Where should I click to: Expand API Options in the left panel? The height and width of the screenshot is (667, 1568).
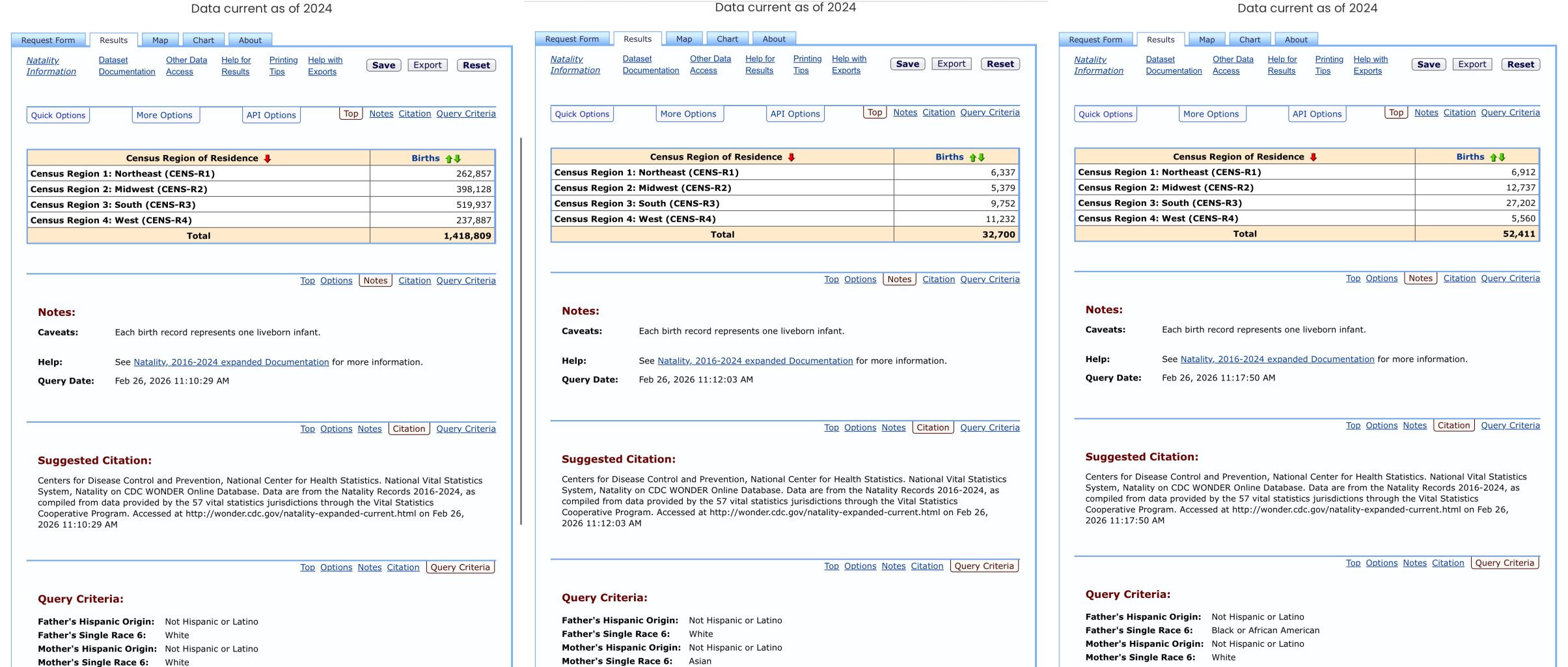pos(271,115)
